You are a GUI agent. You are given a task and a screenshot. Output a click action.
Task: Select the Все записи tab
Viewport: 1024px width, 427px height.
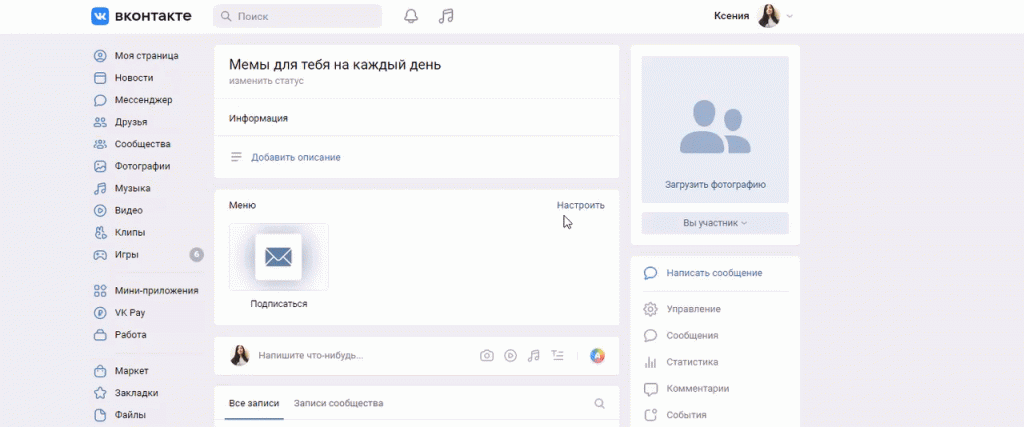[x=253, y=404]
